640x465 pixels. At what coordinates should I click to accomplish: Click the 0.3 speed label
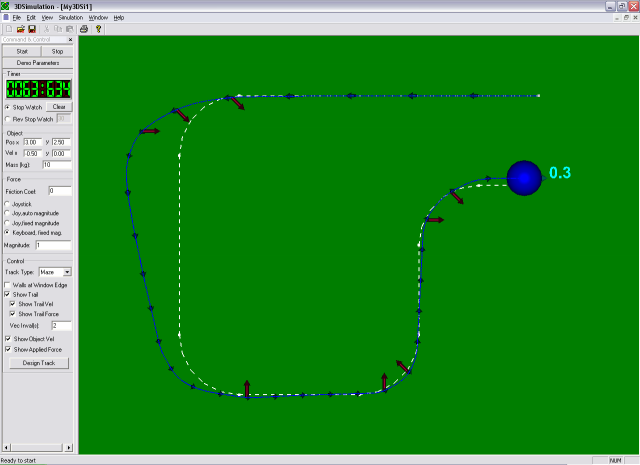click(x=560, y=173)
